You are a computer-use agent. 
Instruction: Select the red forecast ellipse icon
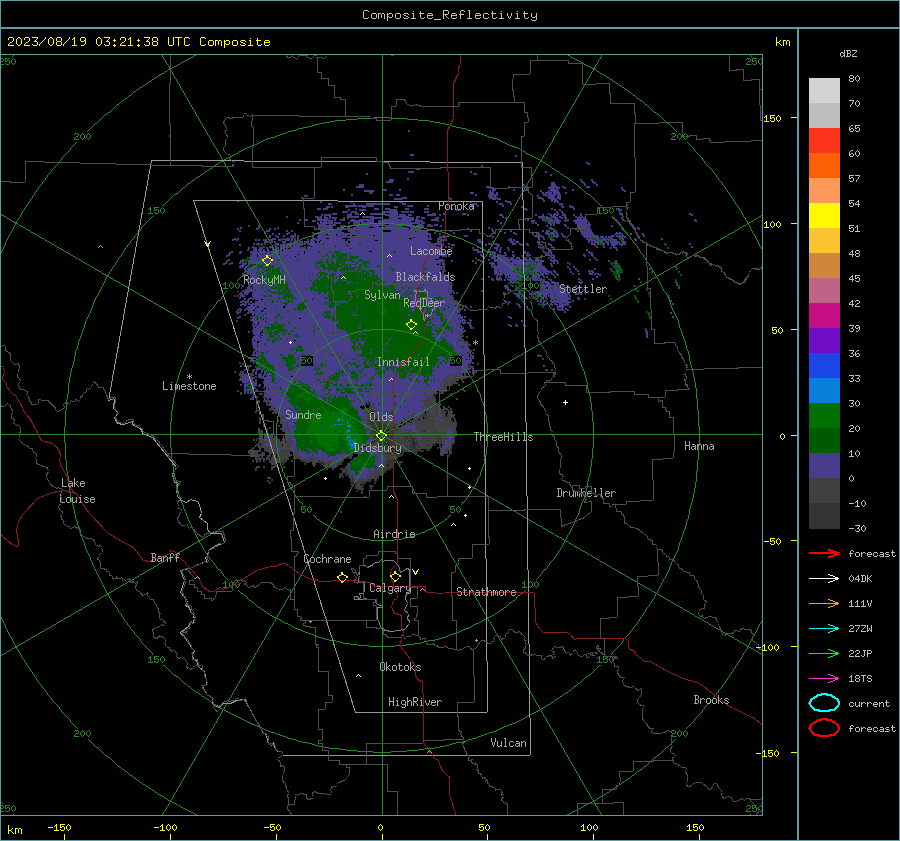pos(824,728)
